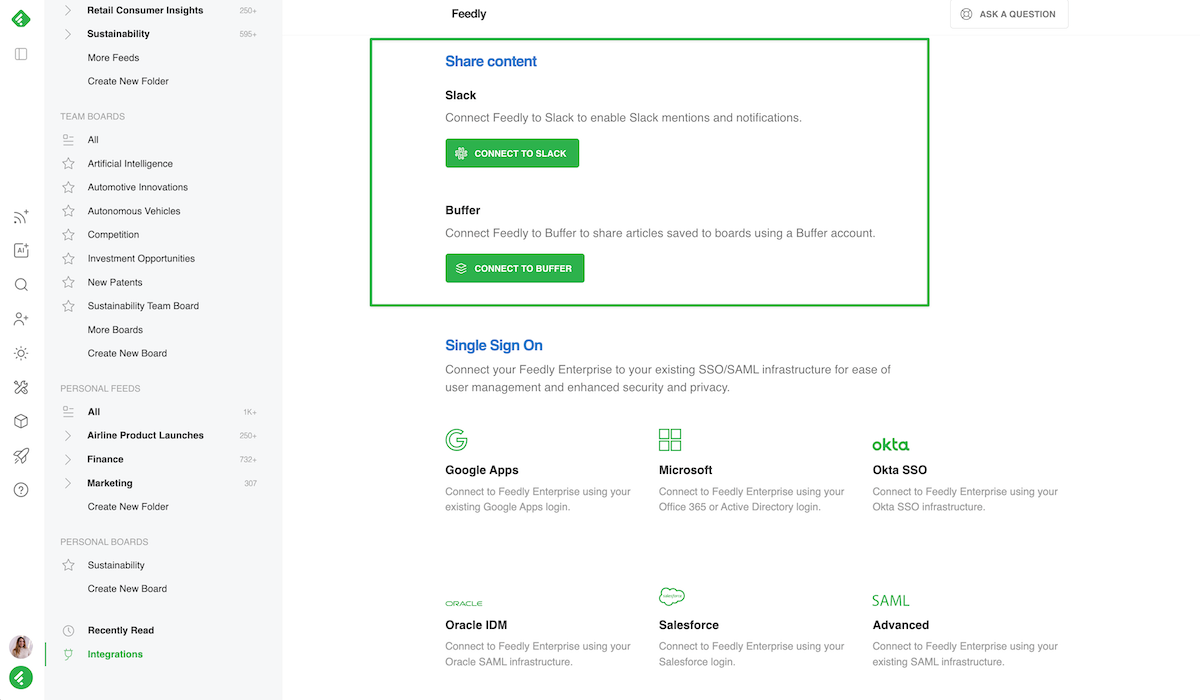
Task: Click the invite teammates icon
Action: point(20,318)
